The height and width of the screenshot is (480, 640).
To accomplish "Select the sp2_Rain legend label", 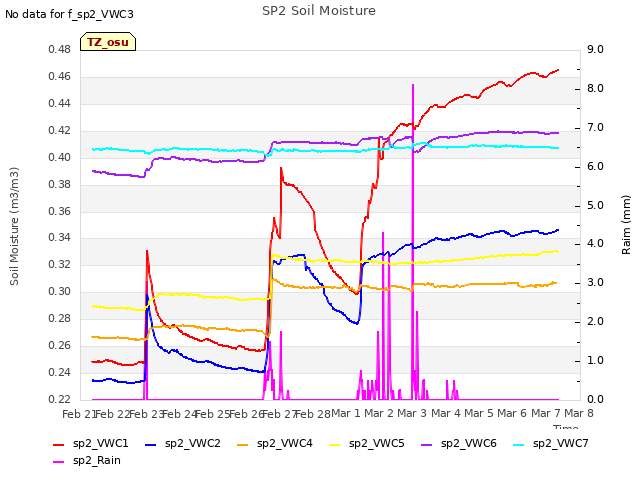I will pyautogui.click(x=97, y=461).
